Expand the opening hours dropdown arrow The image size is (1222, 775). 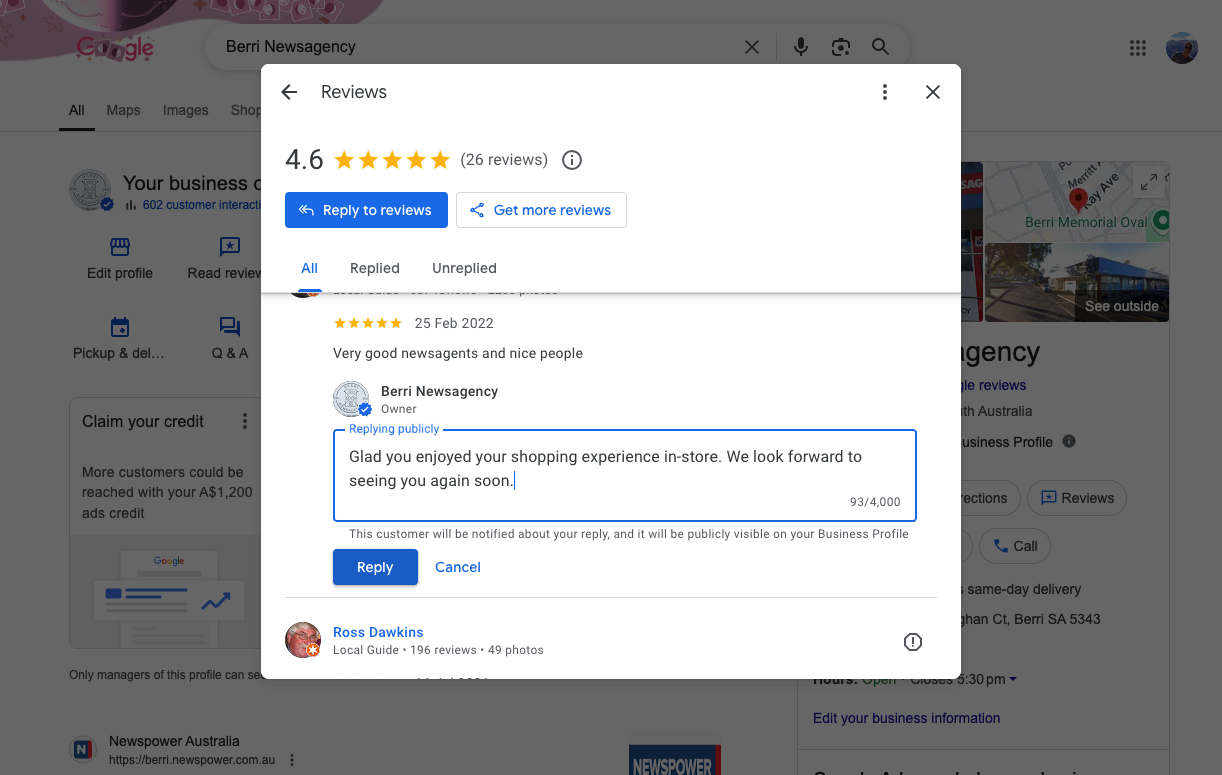click(1013, 680)
